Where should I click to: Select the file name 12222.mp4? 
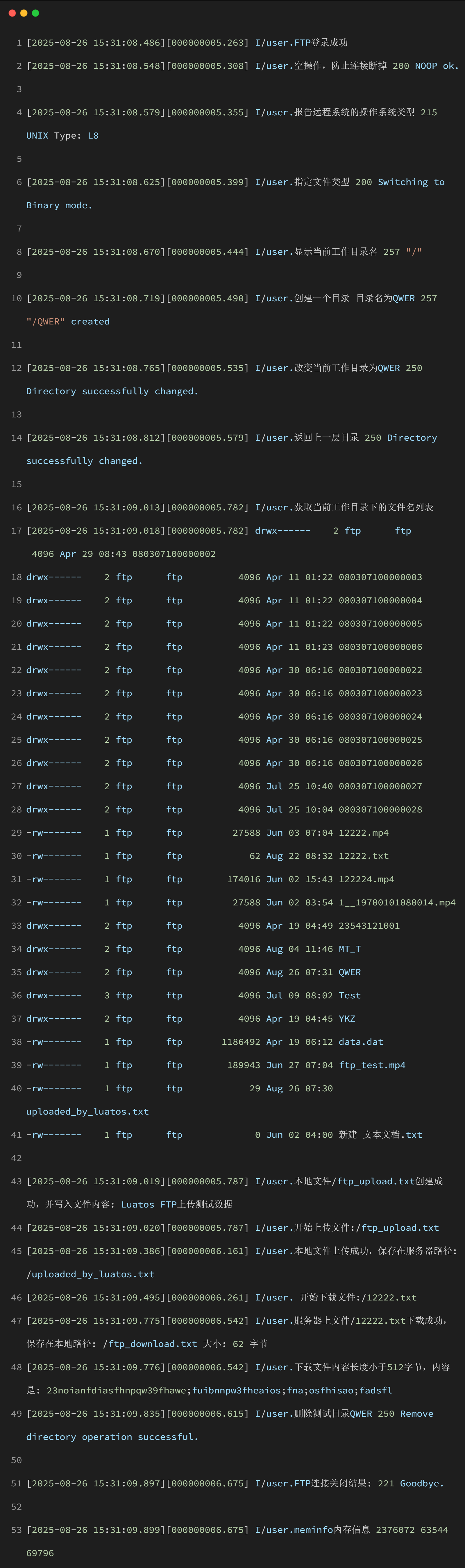tap(363, 833)
